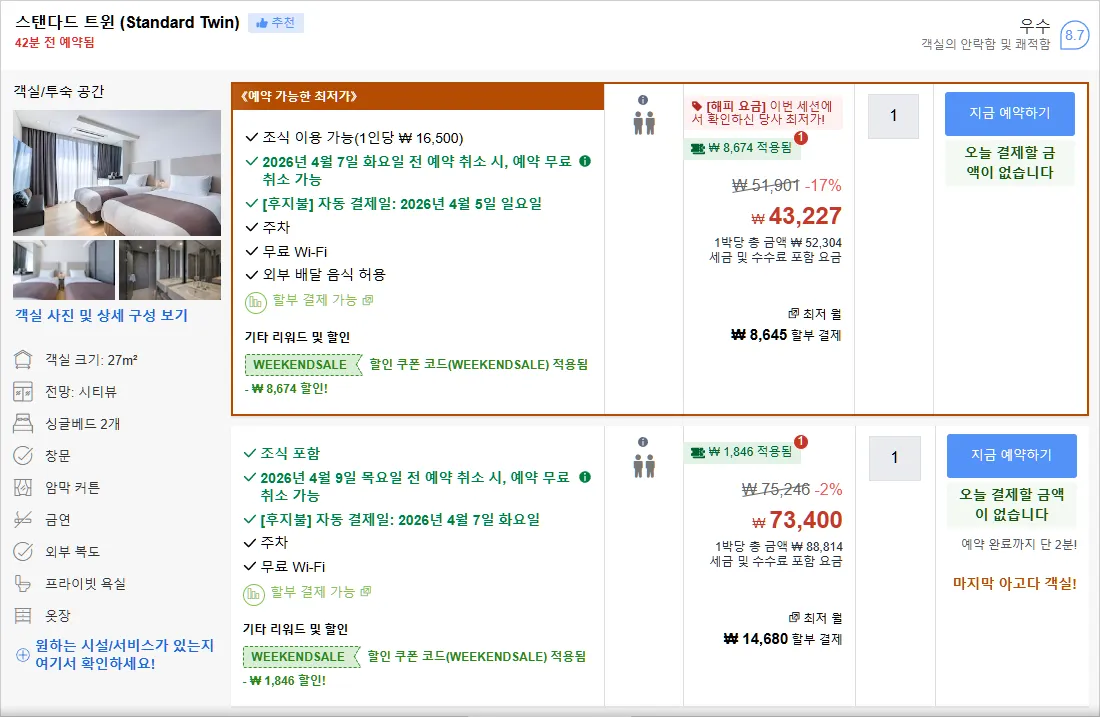This screenshot has height=717, width=1100.
Task: Click the coupon icon next to ₩1,846 적용됨
Action: (x=697, y=453)
